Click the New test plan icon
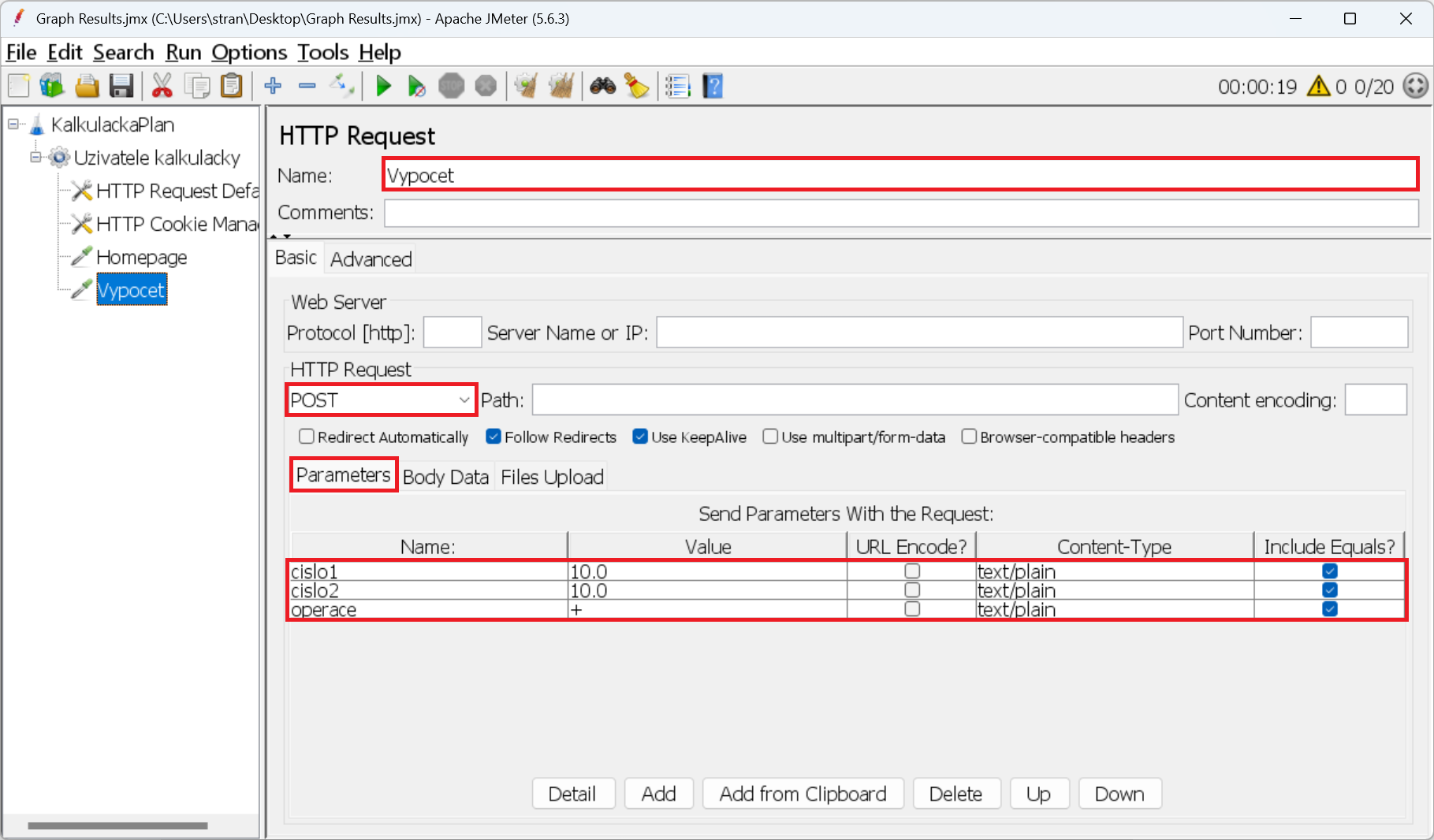The height and width of the screenshot is (840, 1434). click(19, 86)
